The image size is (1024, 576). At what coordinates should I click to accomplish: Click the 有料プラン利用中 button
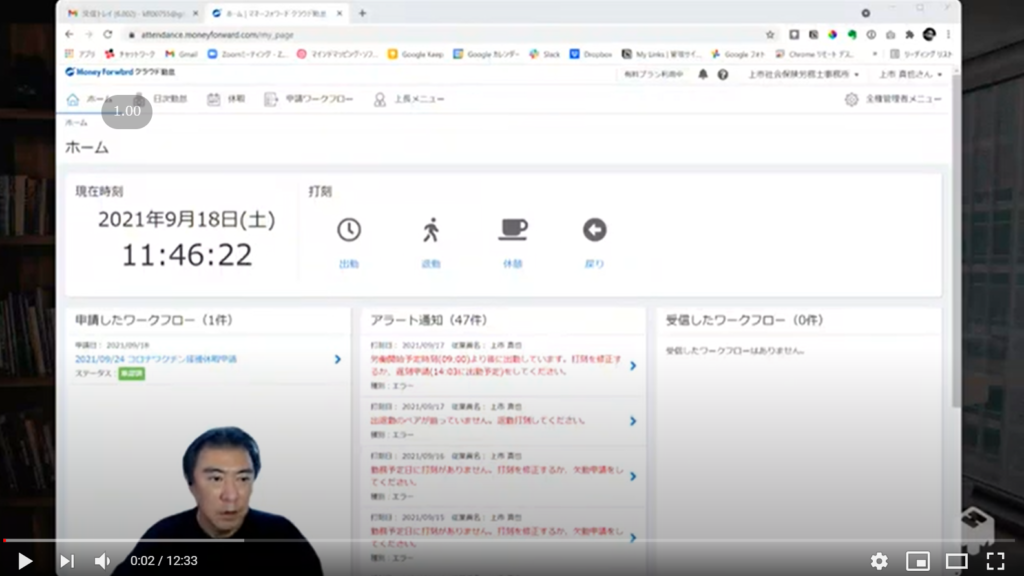[653, 74]
